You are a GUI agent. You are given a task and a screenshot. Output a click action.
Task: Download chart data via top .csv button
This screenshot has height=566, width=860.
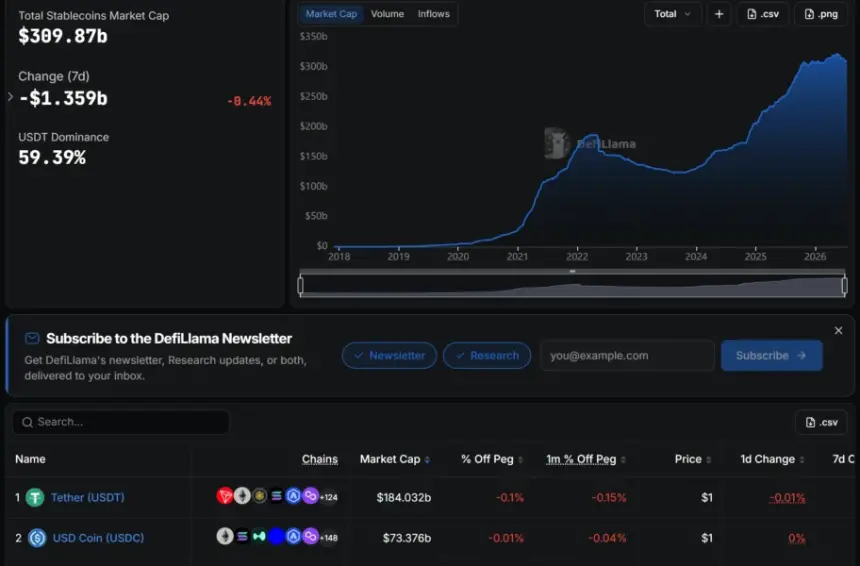(x=763, y=14)
